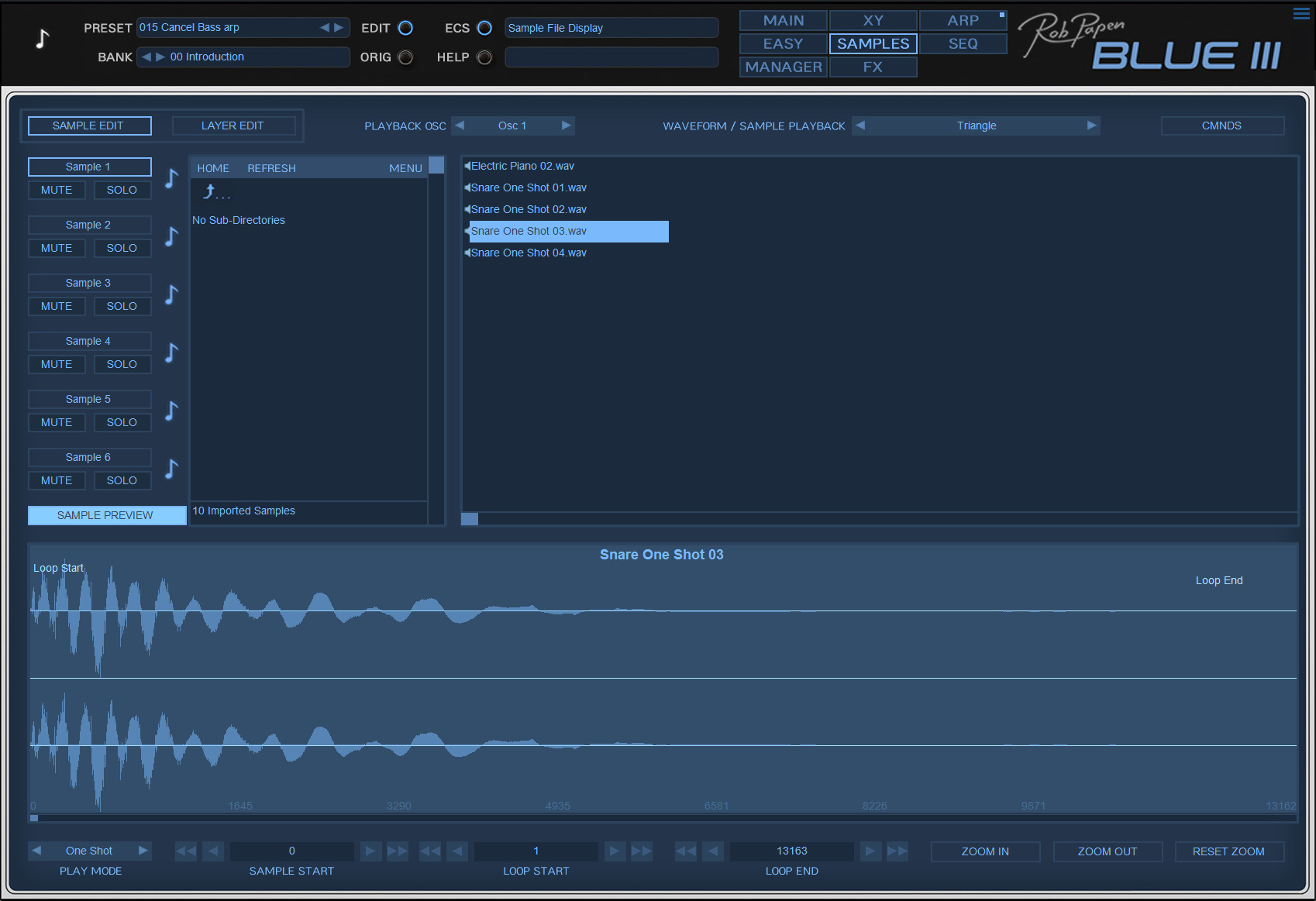
Task: Click the folder browser vertical scrollbar thumb
Action: tap(436, 165)
